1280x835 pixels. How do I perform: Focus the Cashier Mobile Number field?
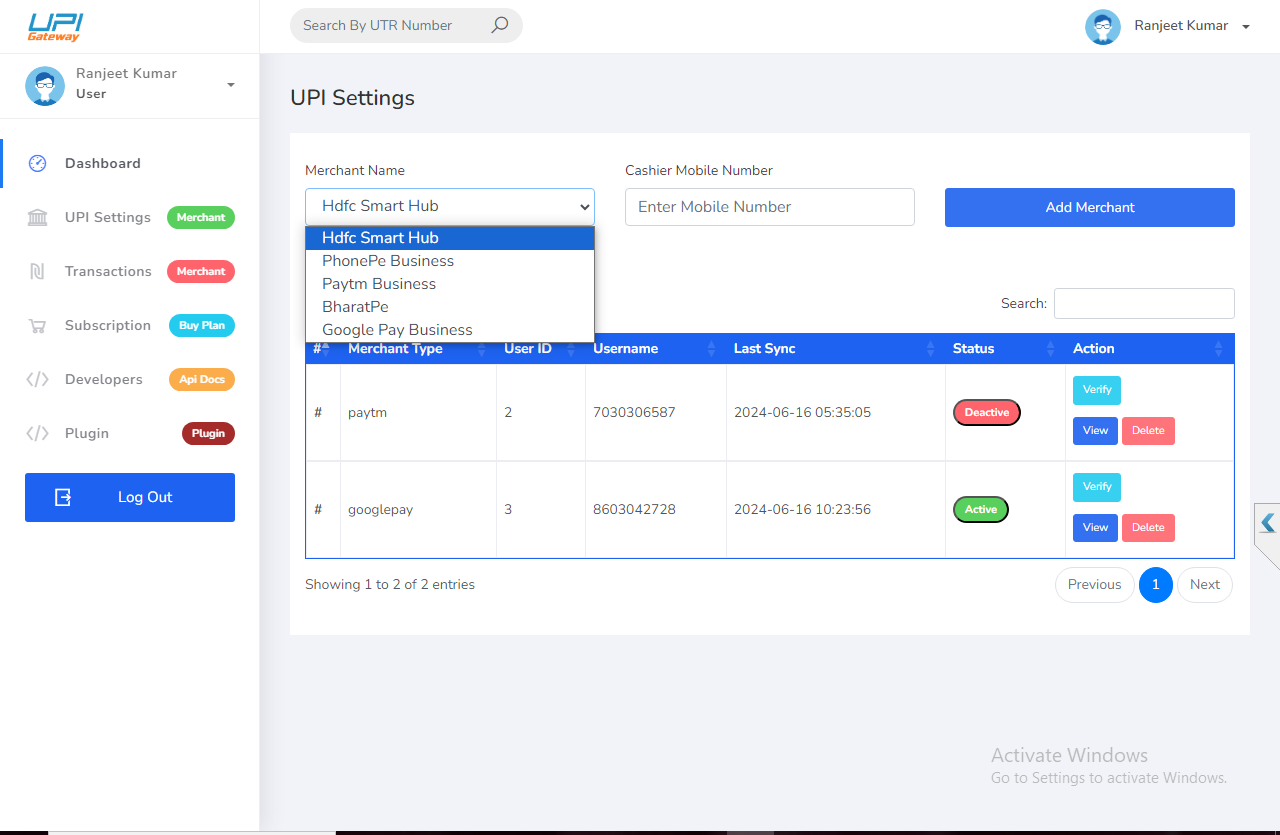(770, 207)
